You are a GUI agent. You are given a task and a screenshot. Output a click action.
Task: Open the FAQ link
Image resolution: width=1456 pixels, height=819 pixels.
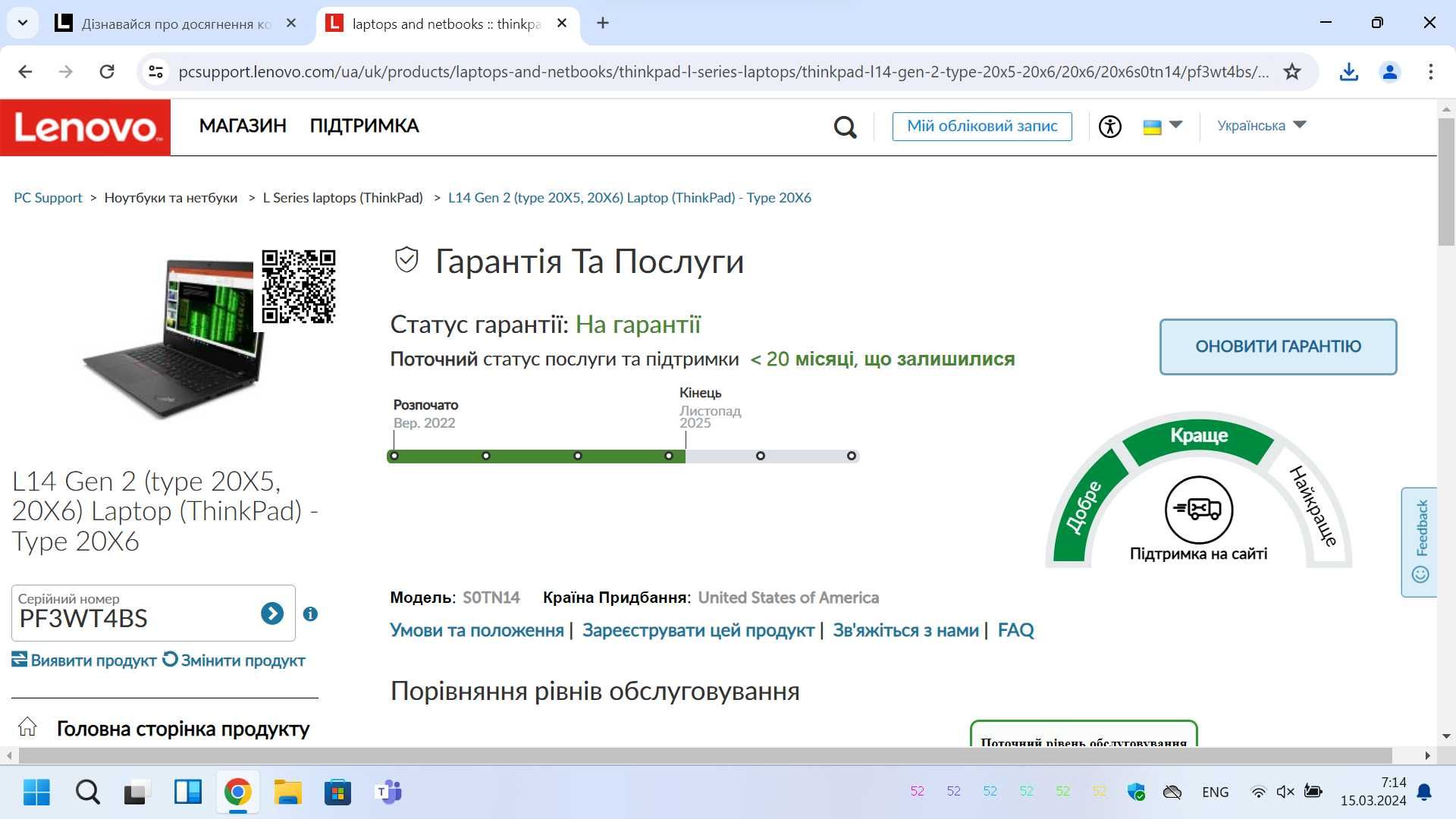1015,630
